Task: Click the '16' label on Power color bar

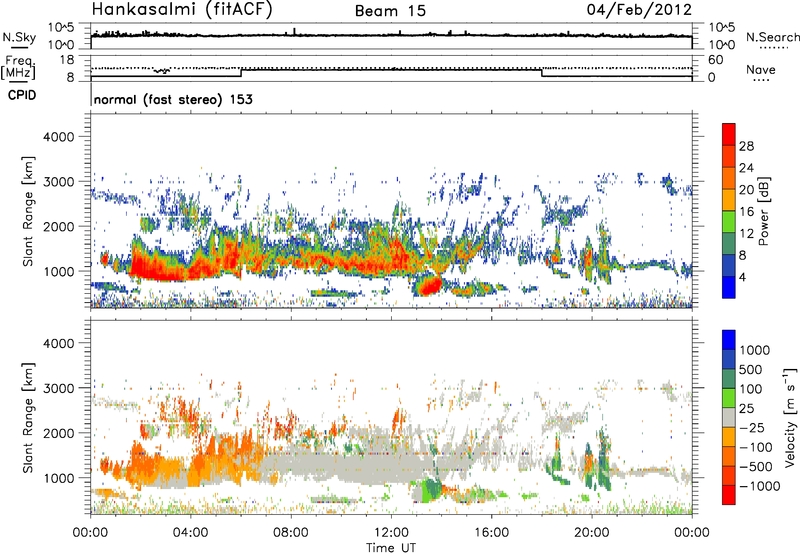Action: click(x=746, y=212)
